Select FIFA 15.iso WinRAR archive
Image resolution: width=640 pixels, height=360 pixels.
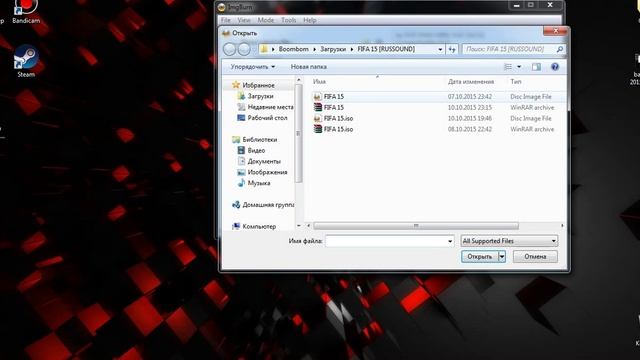pyautogui.click(x=438, y=129)
